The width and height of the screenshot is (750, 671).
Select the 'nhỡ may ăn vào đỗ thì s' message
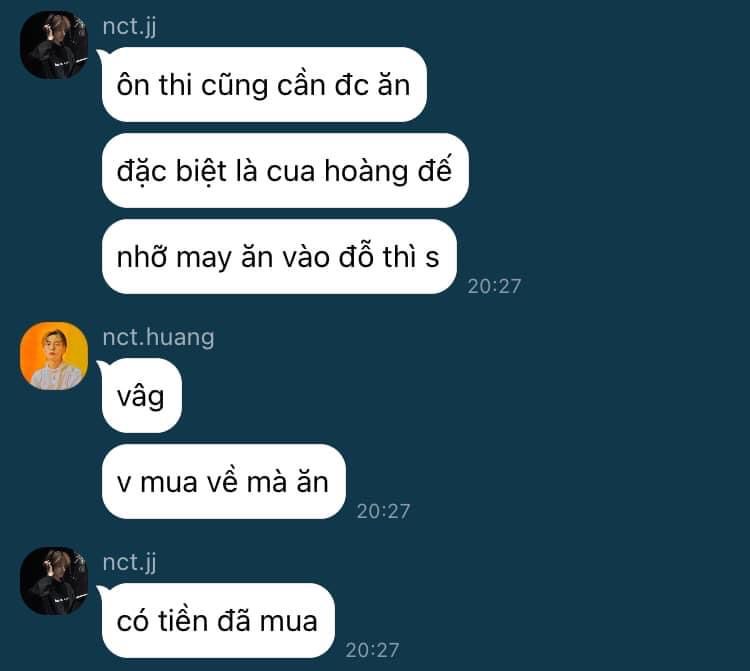(279, 257)
